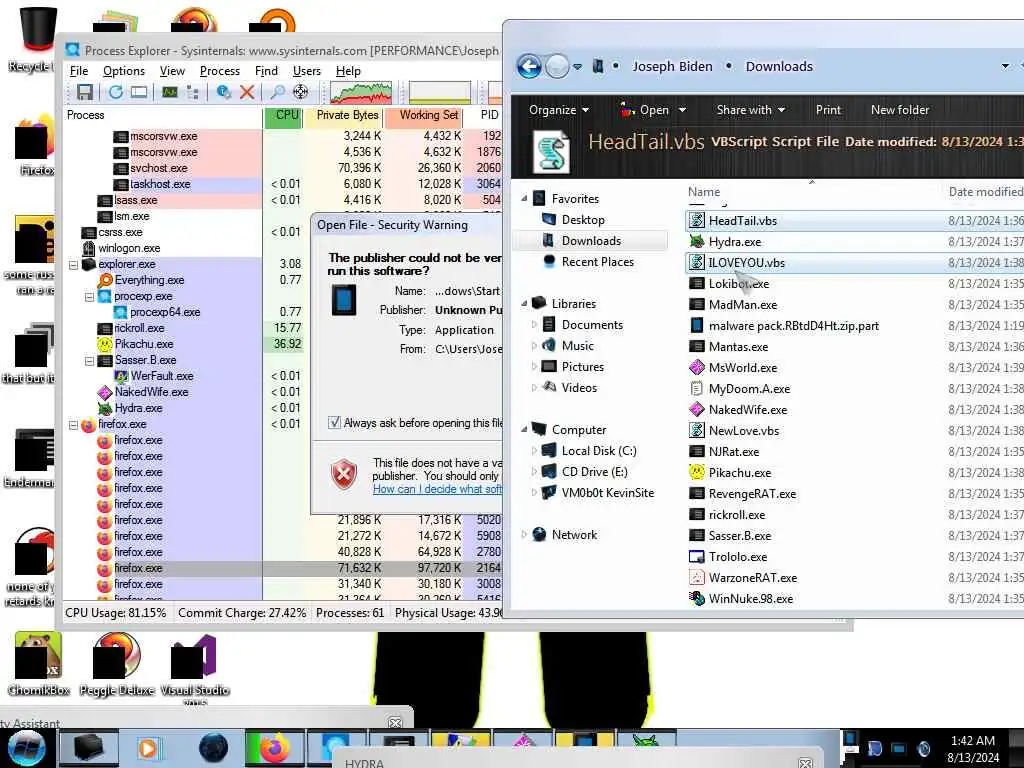Open the dropdown arrow next to Open
This screenshot has width=1024, height=768.
coord(682,110)
